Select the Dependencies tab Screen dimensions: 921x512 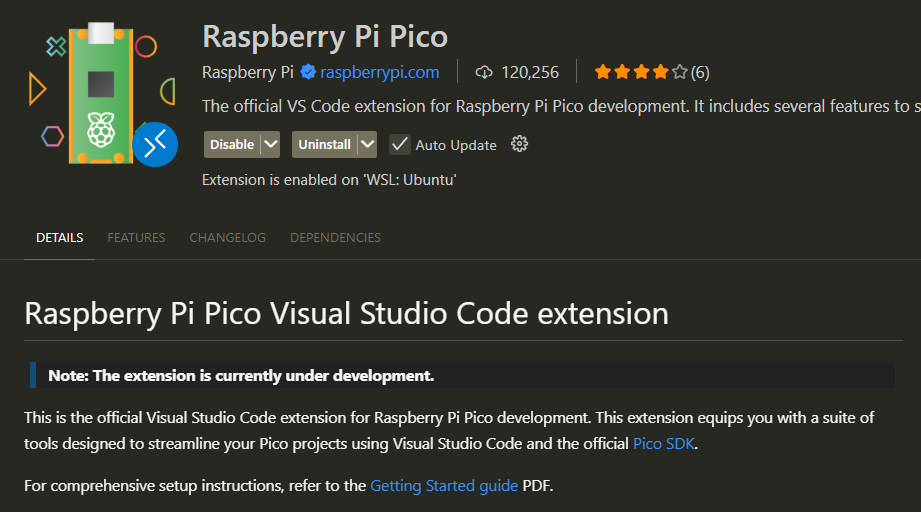335,238
